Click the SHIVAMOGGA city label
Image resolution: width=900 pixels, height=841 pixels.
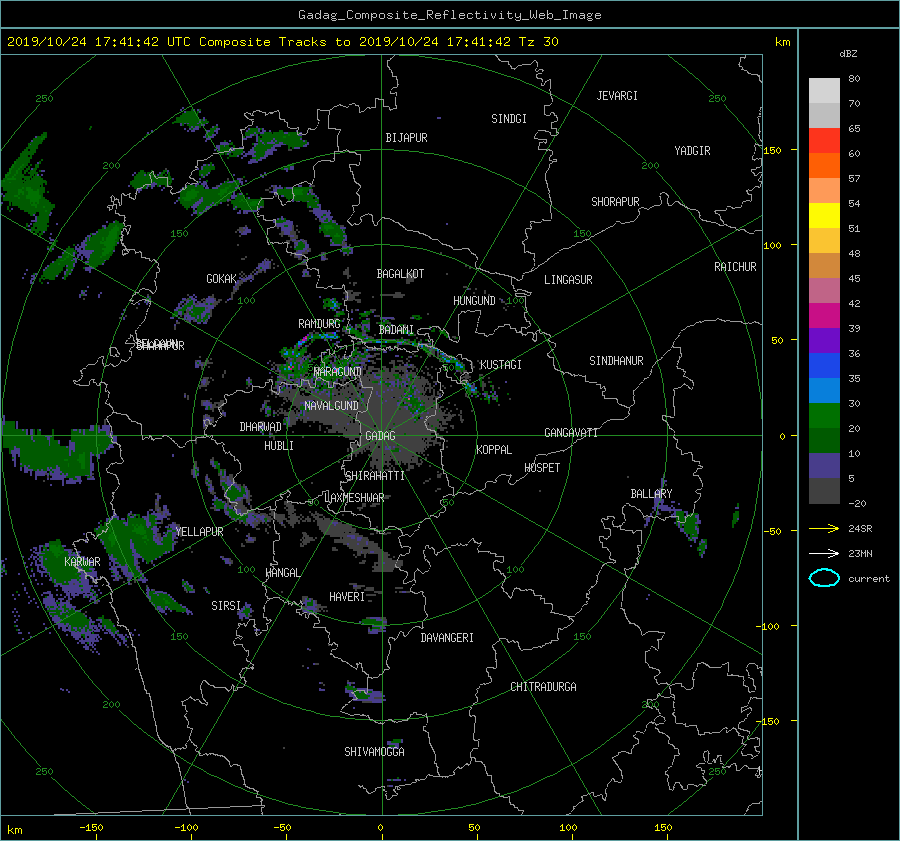point(374,751)
